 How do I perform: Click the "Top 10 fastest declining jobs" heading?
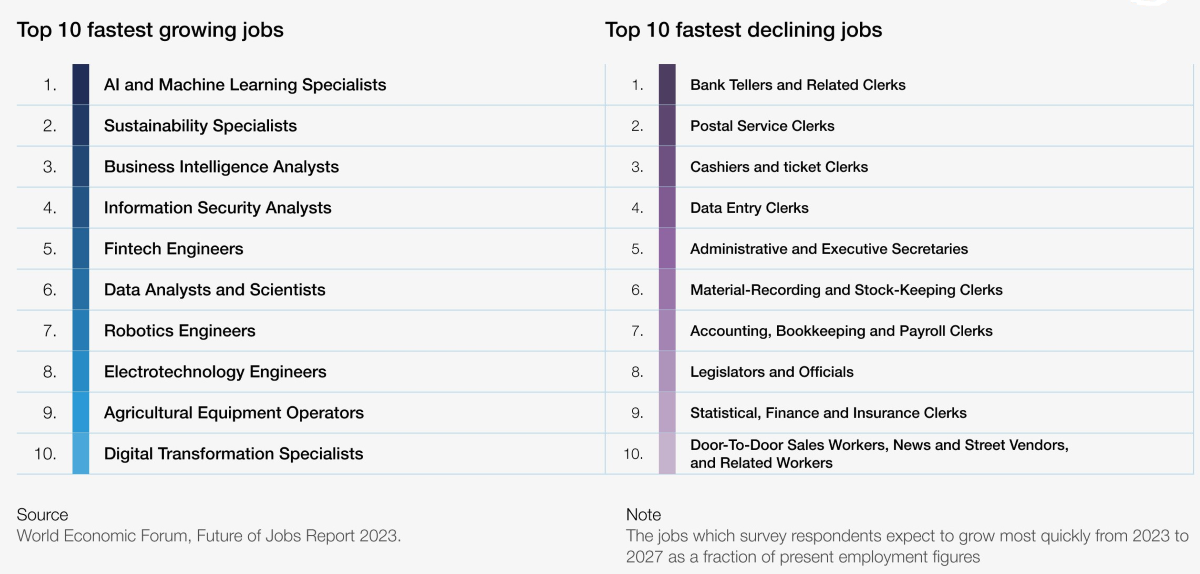[743, 30]
